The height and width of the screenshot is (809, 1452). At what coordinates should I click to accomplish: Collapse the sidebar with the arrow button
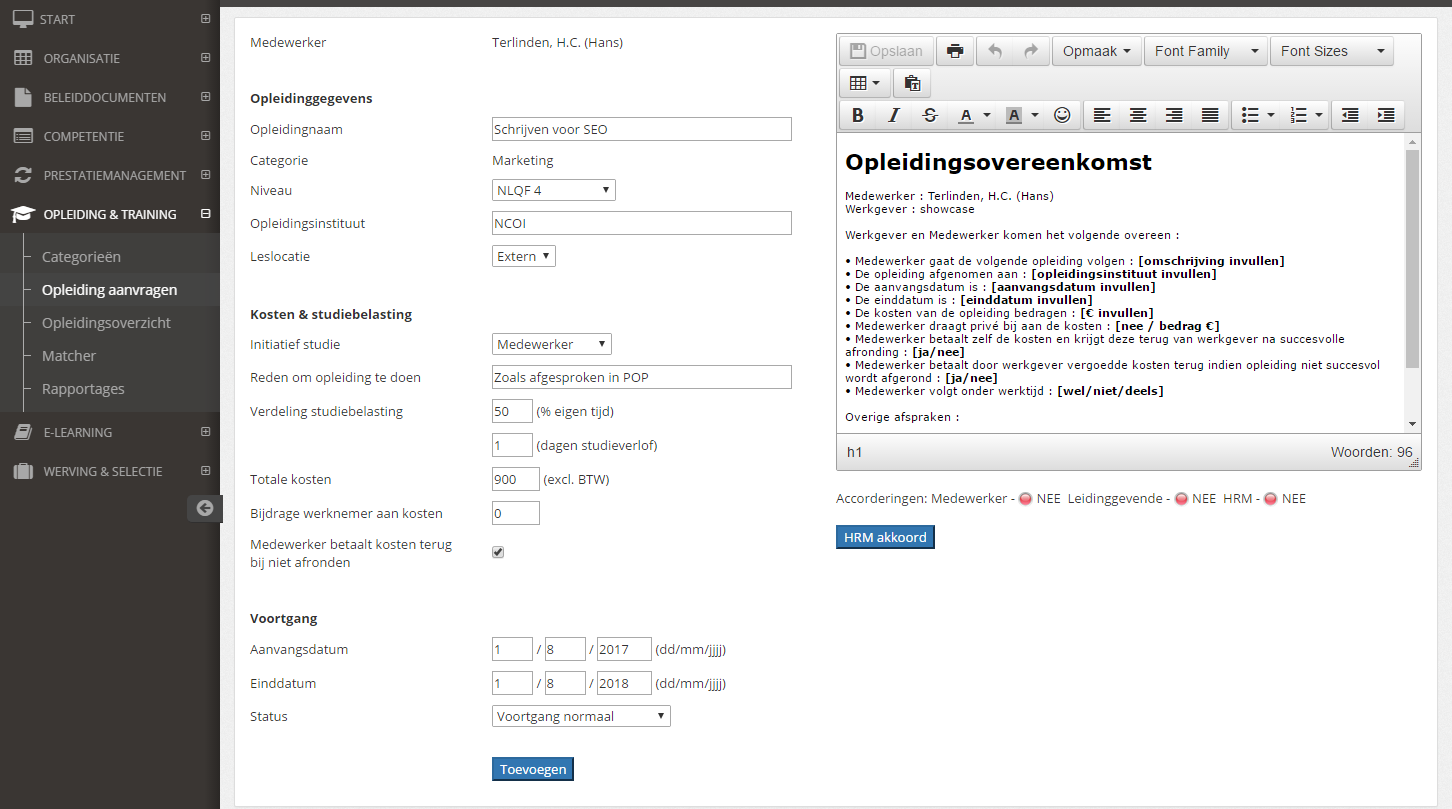pyautogui.click(x=205, y=508)
